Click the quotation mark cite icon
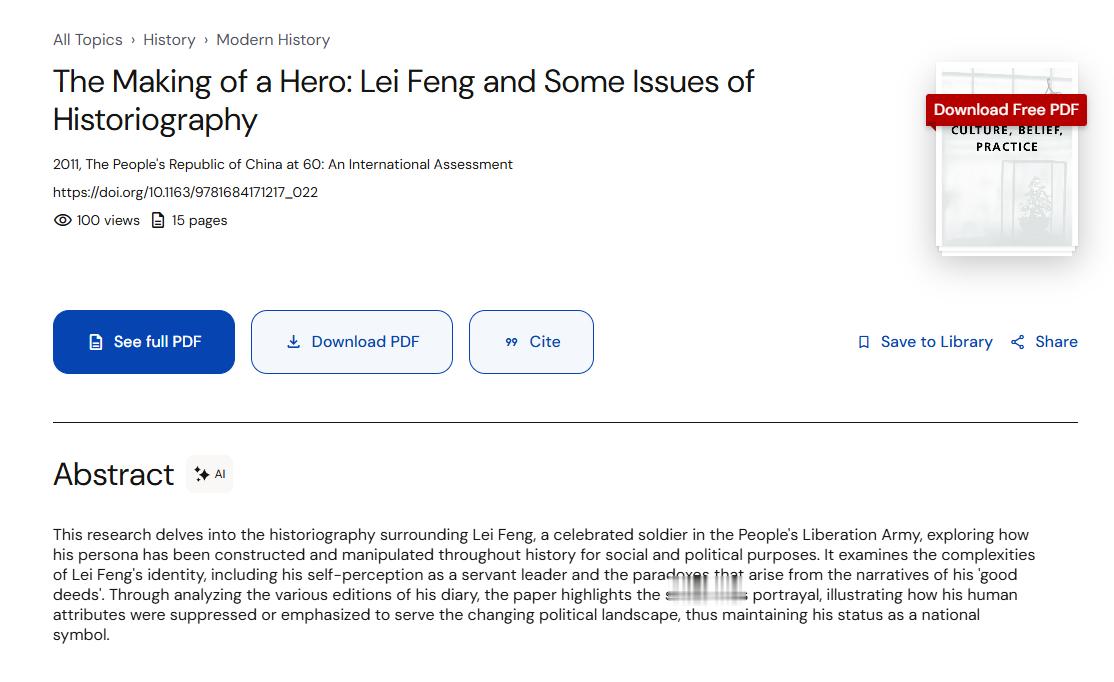This screenshot has height=682, width=1114. coord(512,342)
